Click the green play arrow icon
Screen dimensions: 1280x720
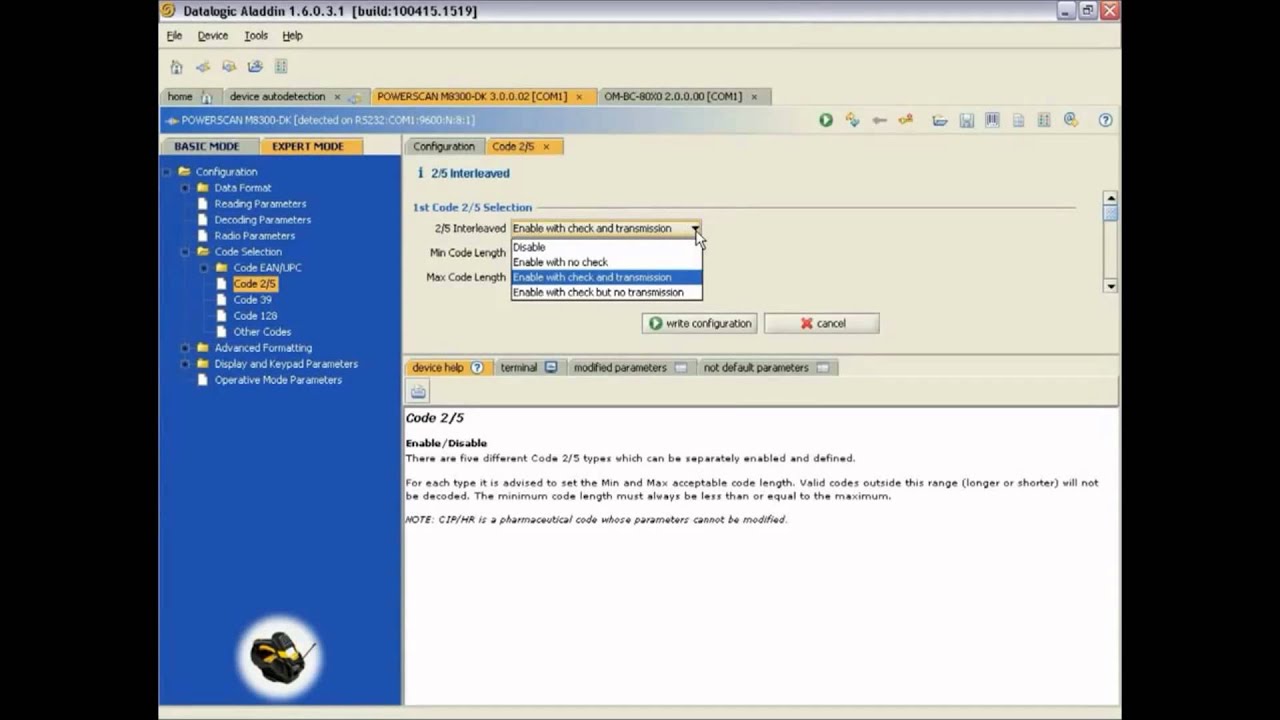click(x=826, y=120)
